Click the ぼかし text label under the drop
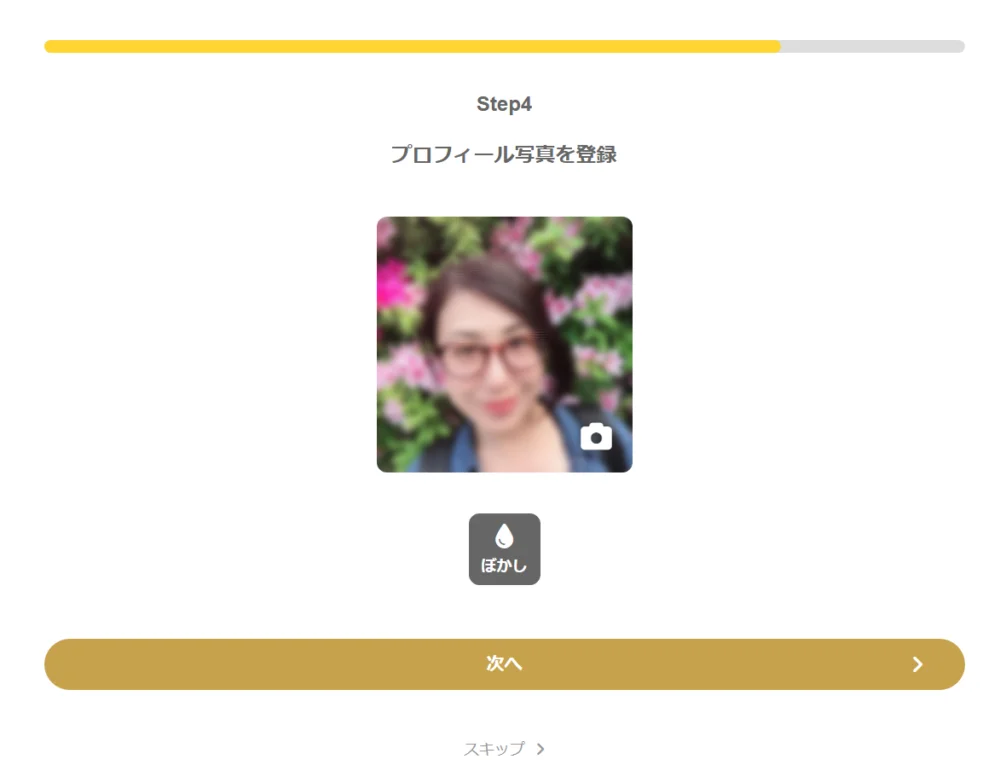 point(504,566)
